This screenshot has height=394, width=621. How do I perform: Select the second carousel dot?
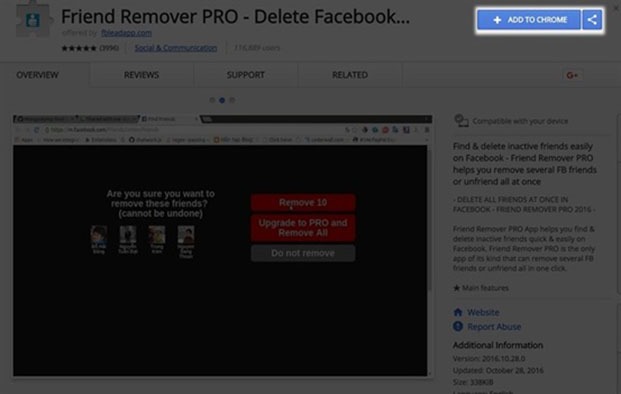coord(222,100)
